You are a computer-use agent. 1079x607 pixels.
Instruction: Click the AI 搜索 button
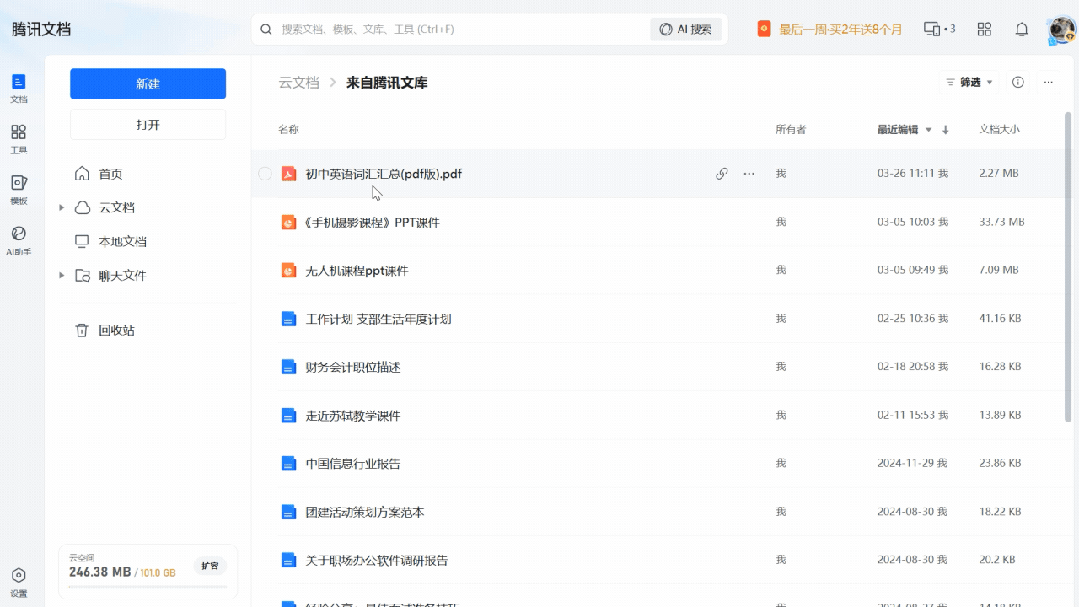[685, 29]
